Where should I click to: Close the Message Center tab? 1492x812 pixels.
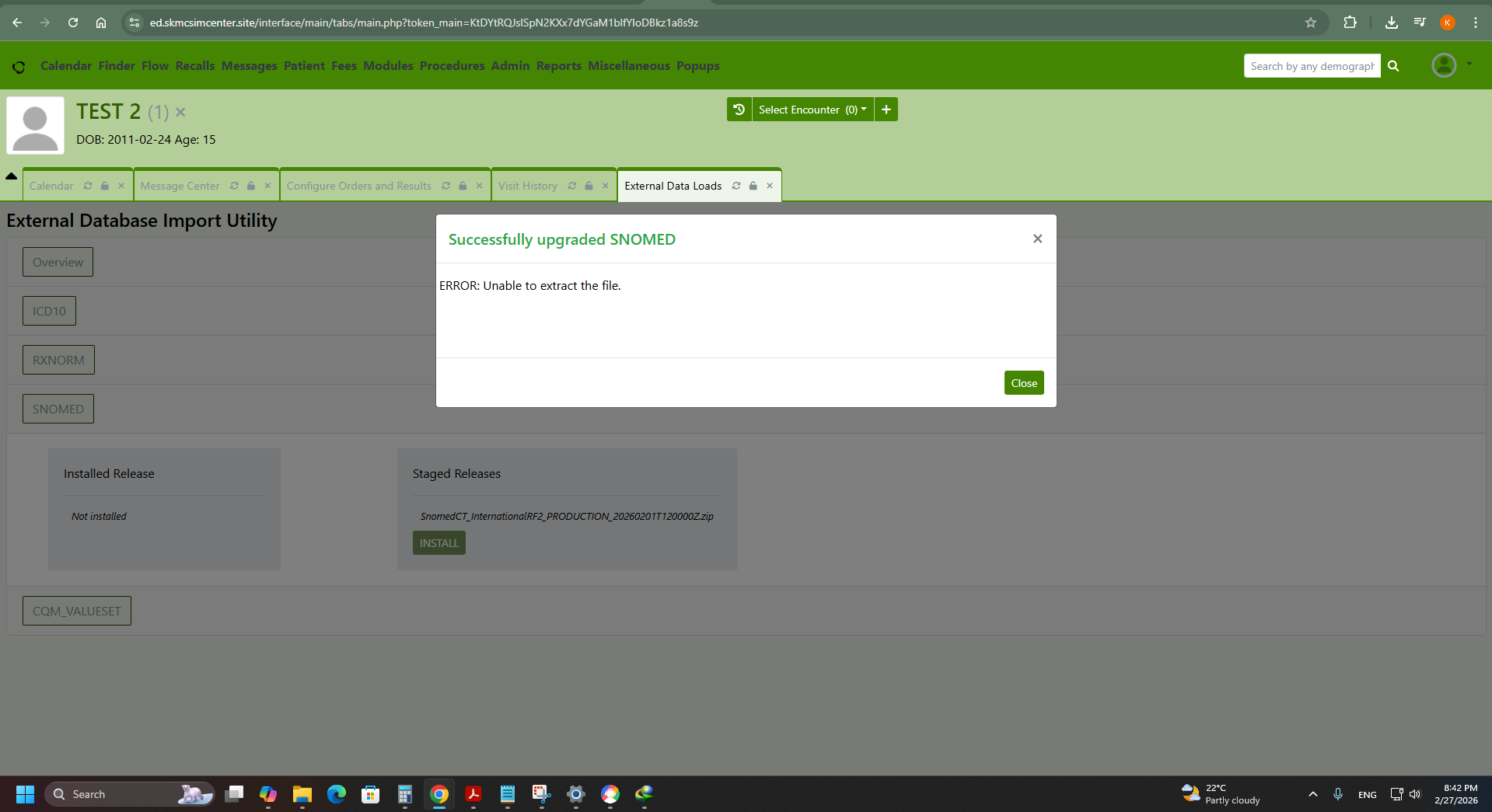267,186
